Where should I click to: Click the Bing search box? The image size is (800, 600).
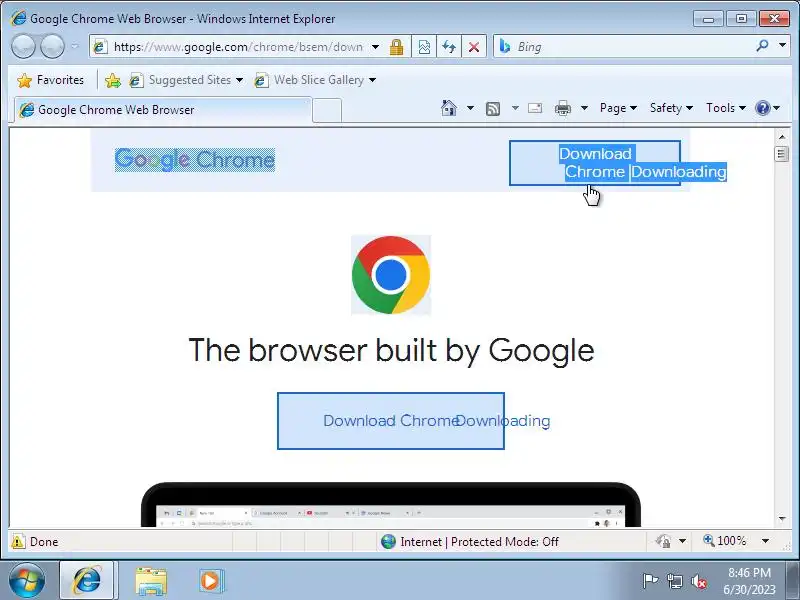(x=634, y=47)
